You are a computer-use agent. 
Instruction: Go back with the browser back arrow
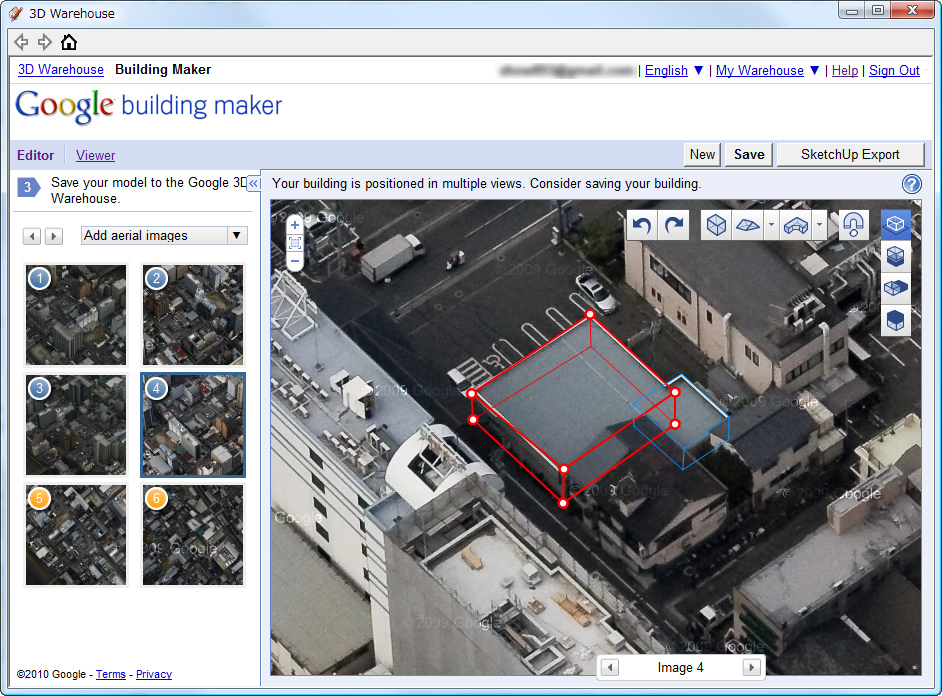tap(21, 42)
